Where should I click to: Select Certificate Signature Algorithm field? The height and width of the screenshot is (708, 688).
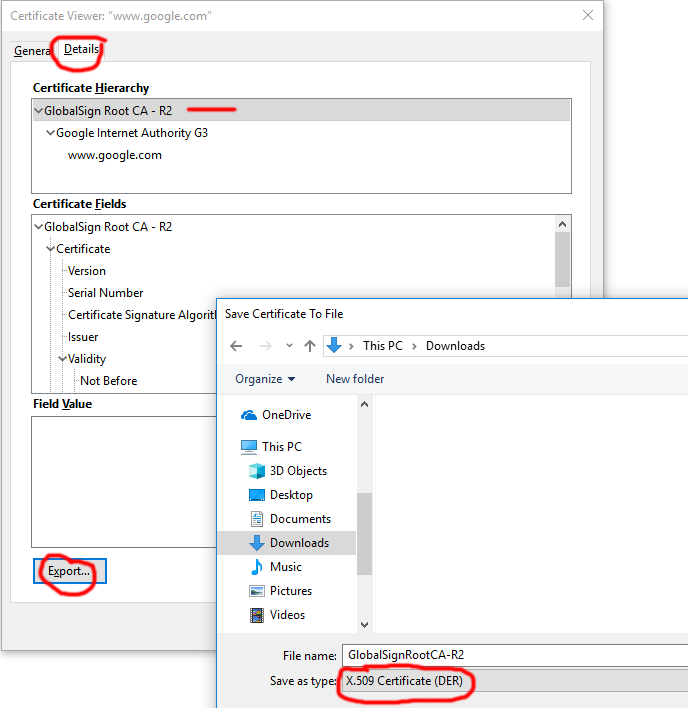point(142,315)
